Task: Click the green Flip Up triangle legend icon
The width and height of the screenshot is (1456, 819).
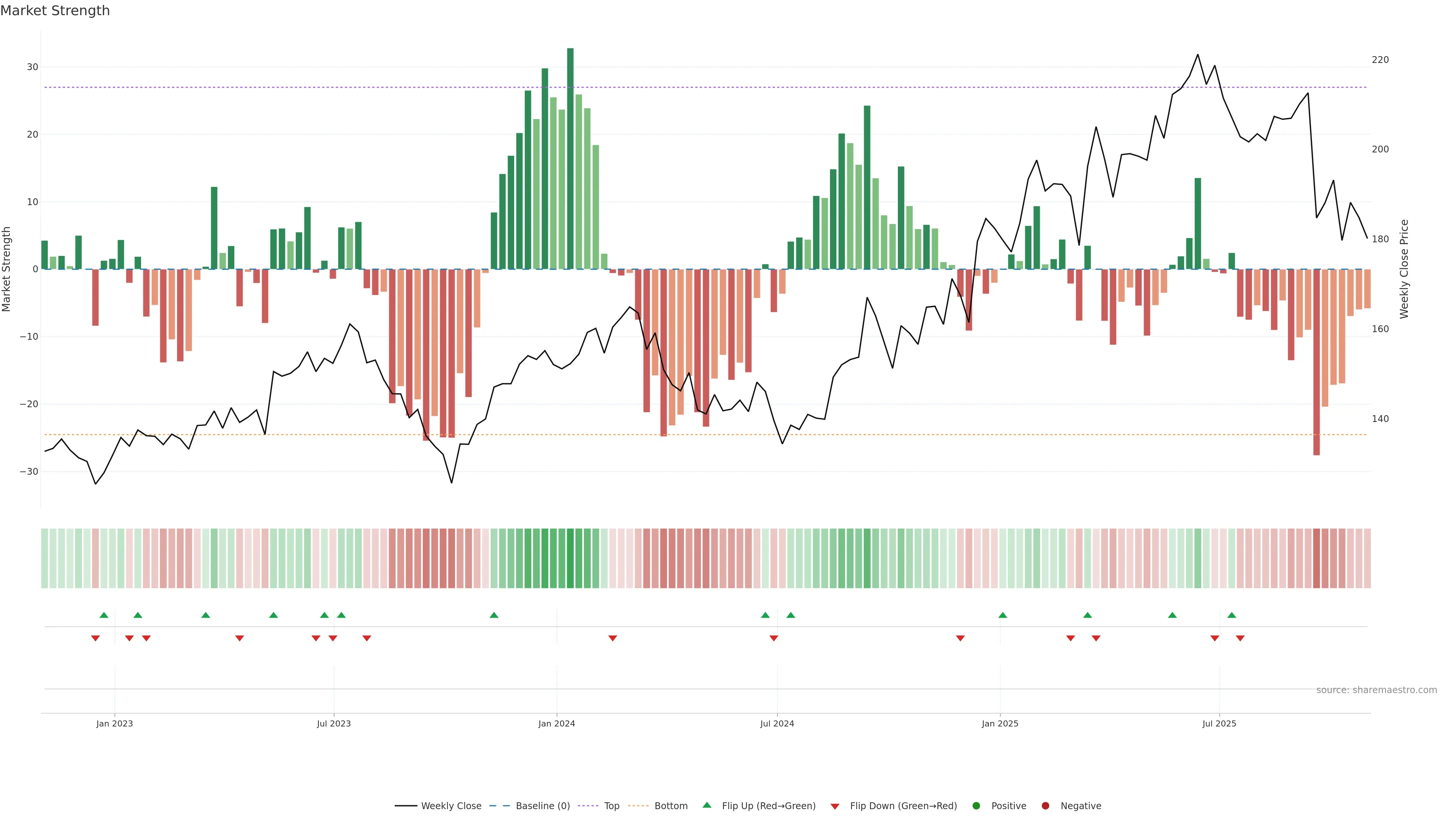Action: [706, 805]
